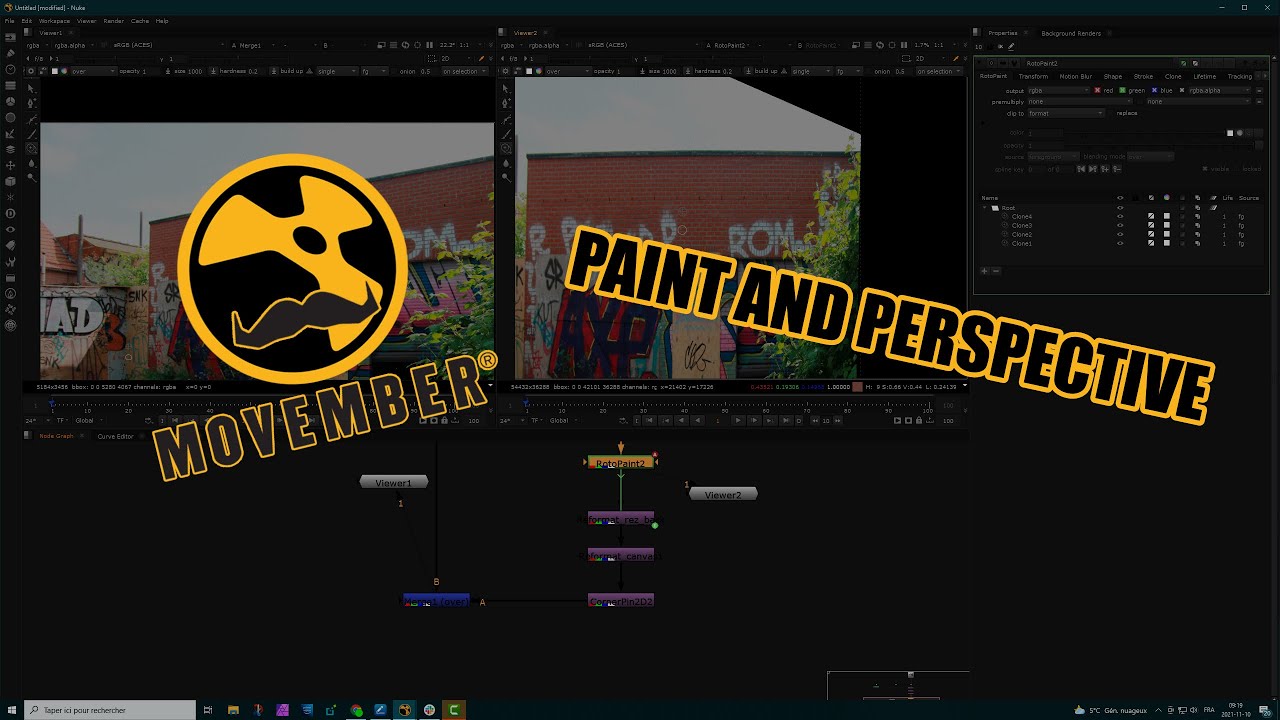
Task: Select Clone2 in the shape list
Action: (x=1022, y=234)
